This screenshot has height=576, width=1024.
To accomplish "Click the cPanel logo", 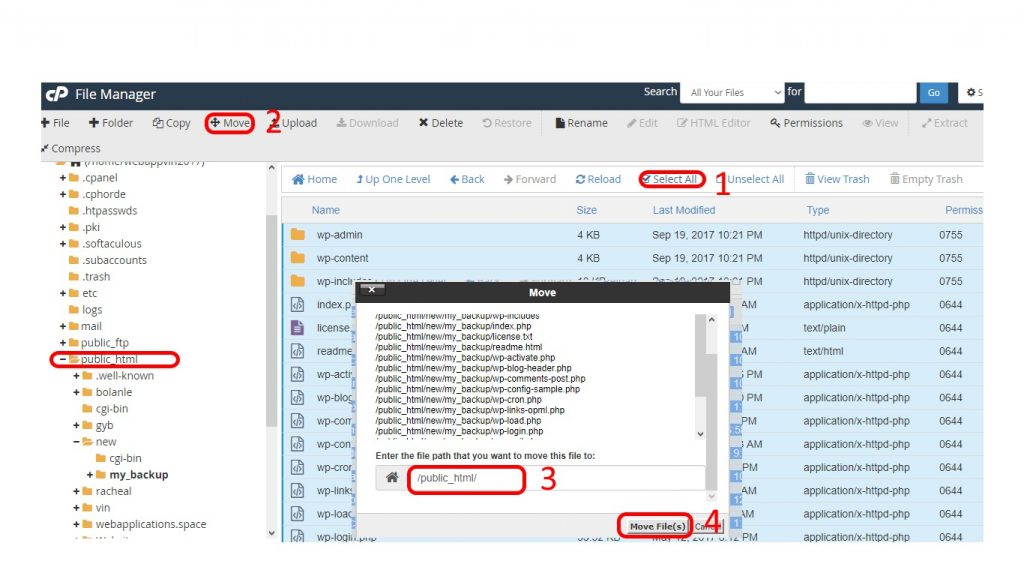I will pyautogui.click(x=57, y=94).
